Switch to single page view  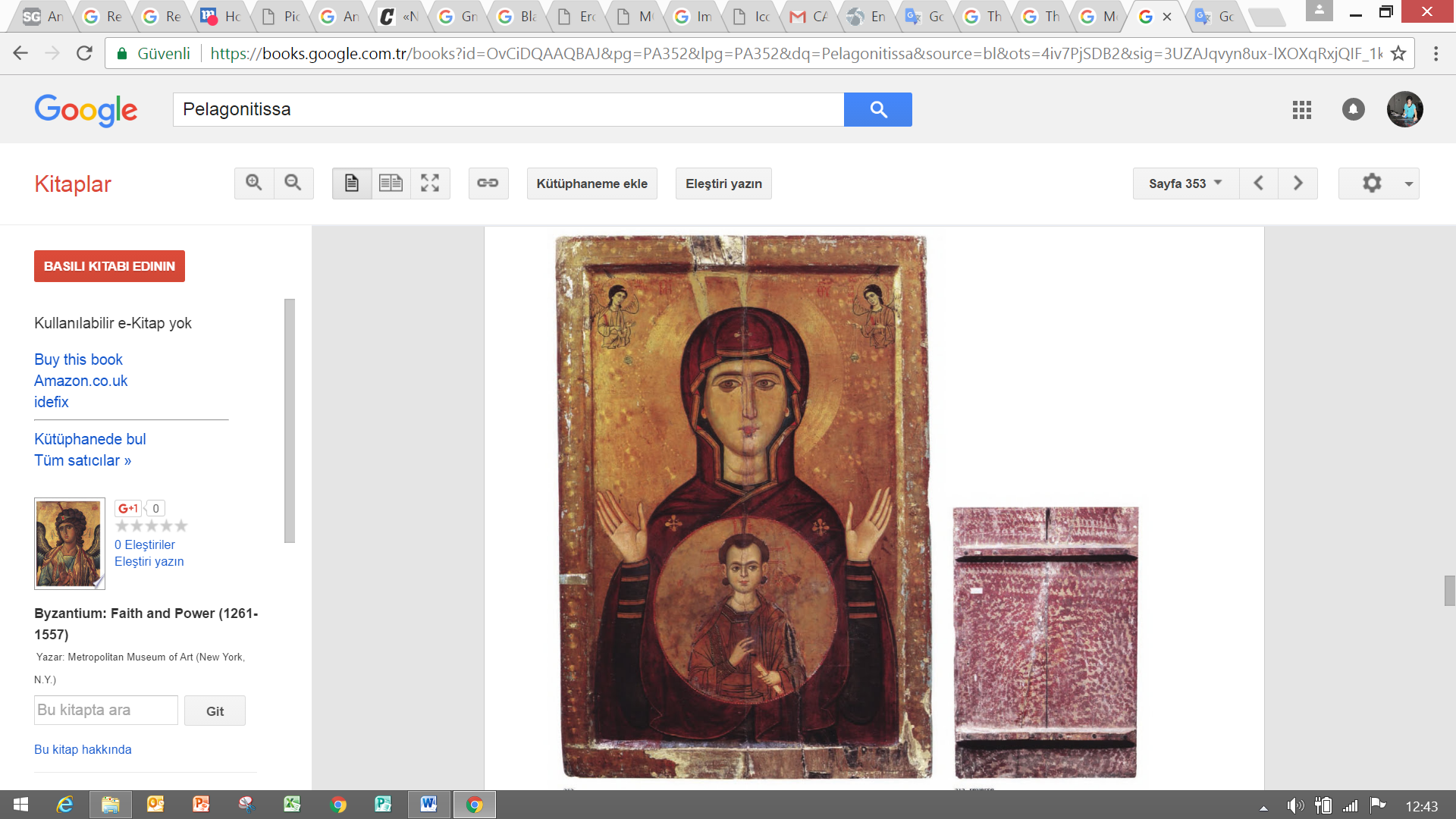(x=352, y=184)
